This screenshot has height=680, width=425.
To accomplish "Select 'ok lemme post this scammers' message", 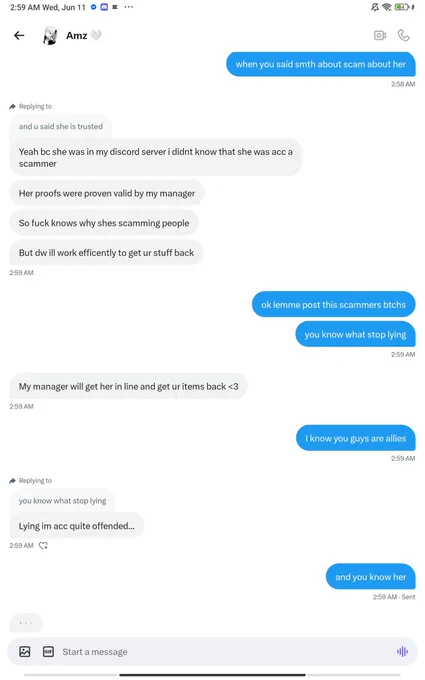I will coord(333,304).
